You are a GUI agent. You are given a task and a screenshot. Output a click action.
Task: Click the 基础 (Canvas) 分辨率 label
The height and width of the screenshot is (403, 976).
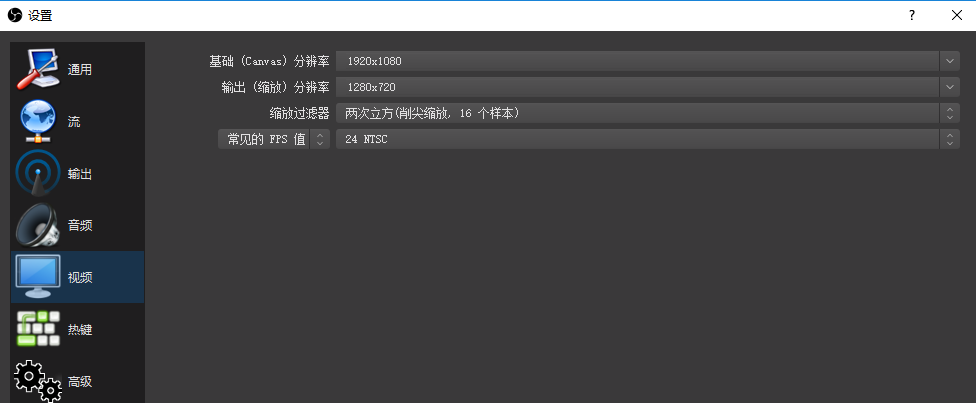(269, 61)
